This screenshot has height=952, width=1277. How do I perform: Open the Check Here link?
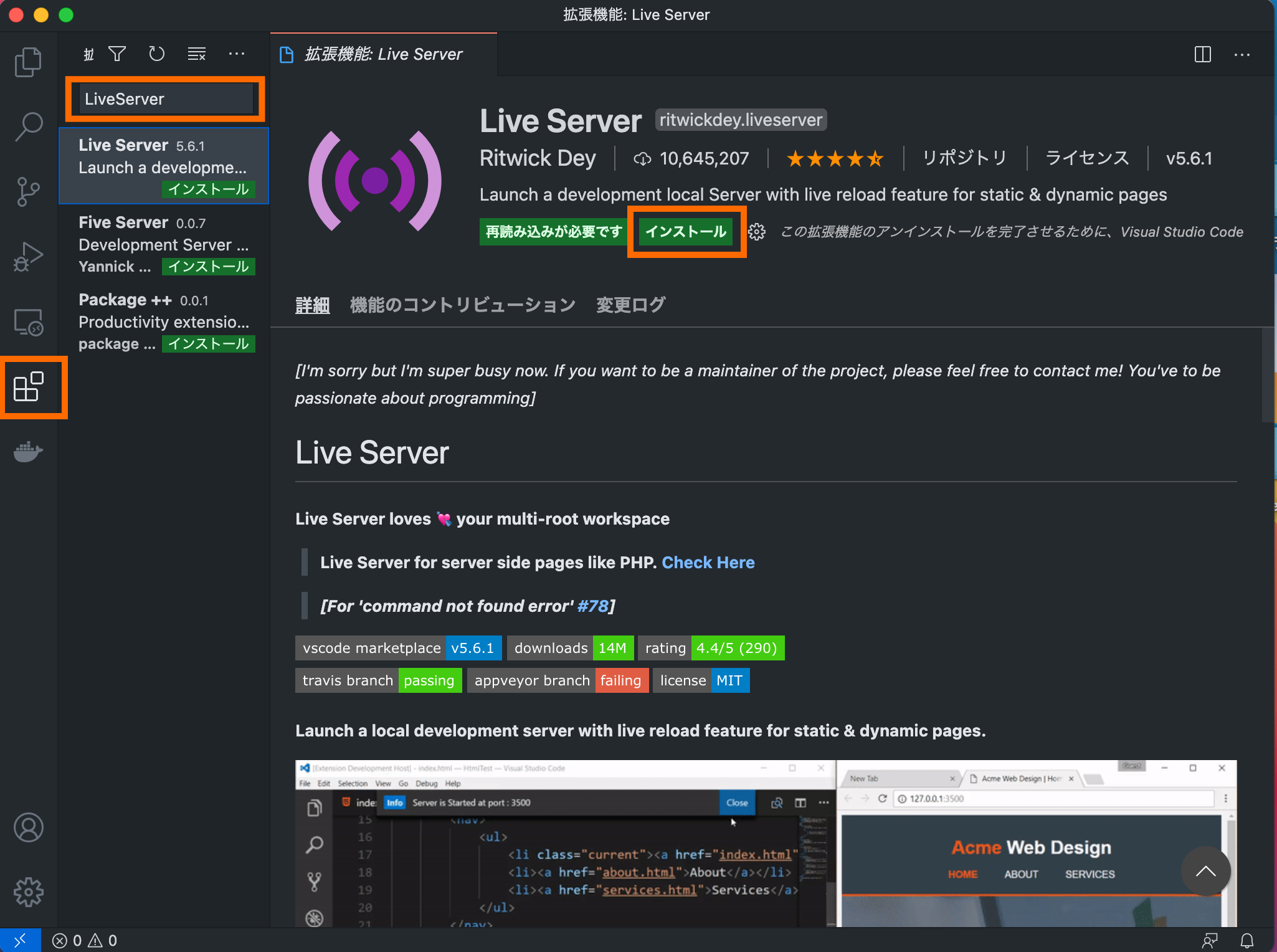pyautogui.click(x=708, y=562)
